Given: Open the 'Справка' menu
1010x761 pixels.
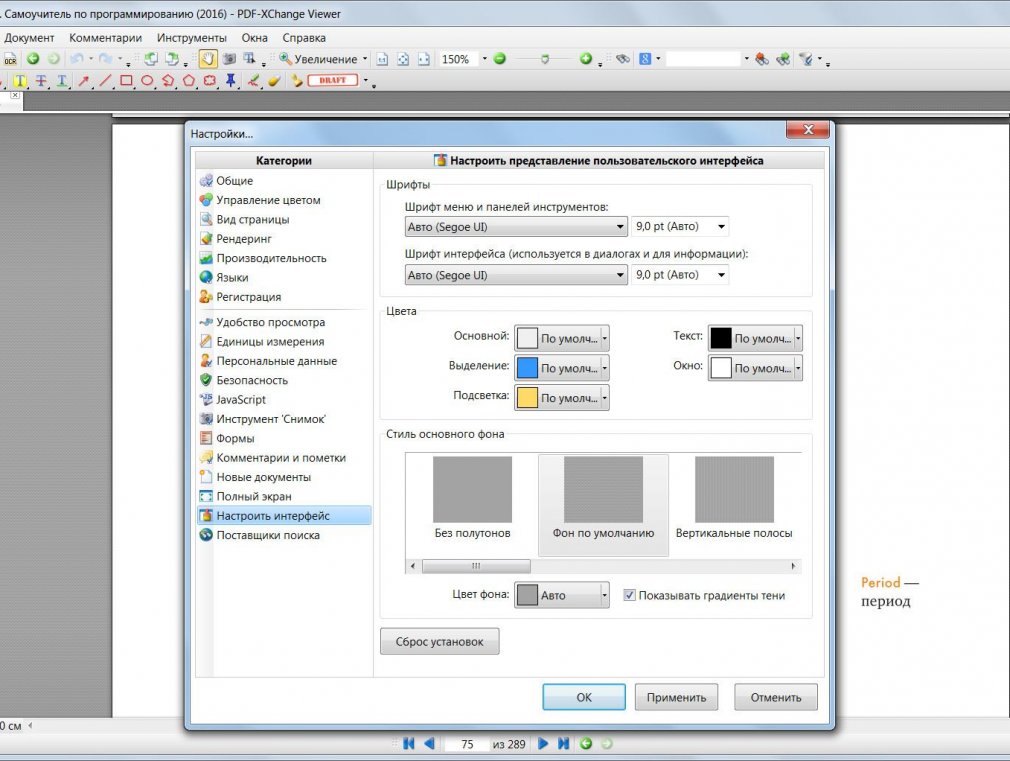Looking at the screenshot, I should pyautogui.click(x=304, y=38).
